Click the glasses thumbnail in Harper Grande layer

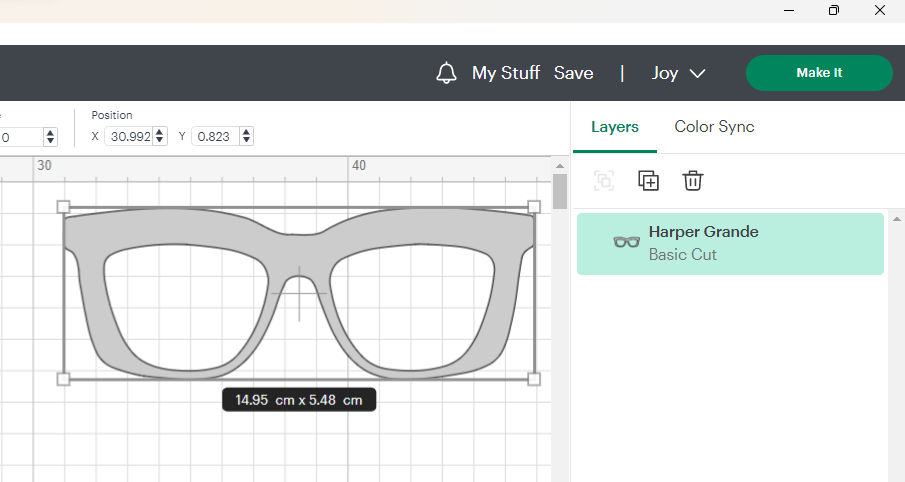click(x=626, y=243)
